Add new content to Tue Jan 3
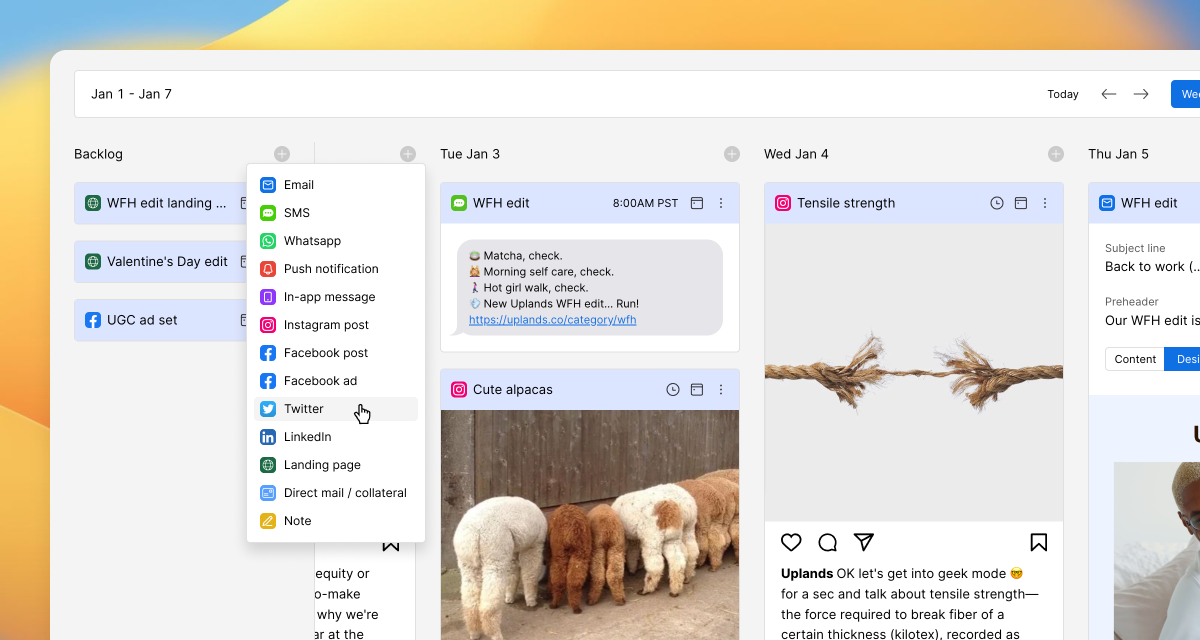The width and height of the screenshot is (1200, 640). click(732, 154)
